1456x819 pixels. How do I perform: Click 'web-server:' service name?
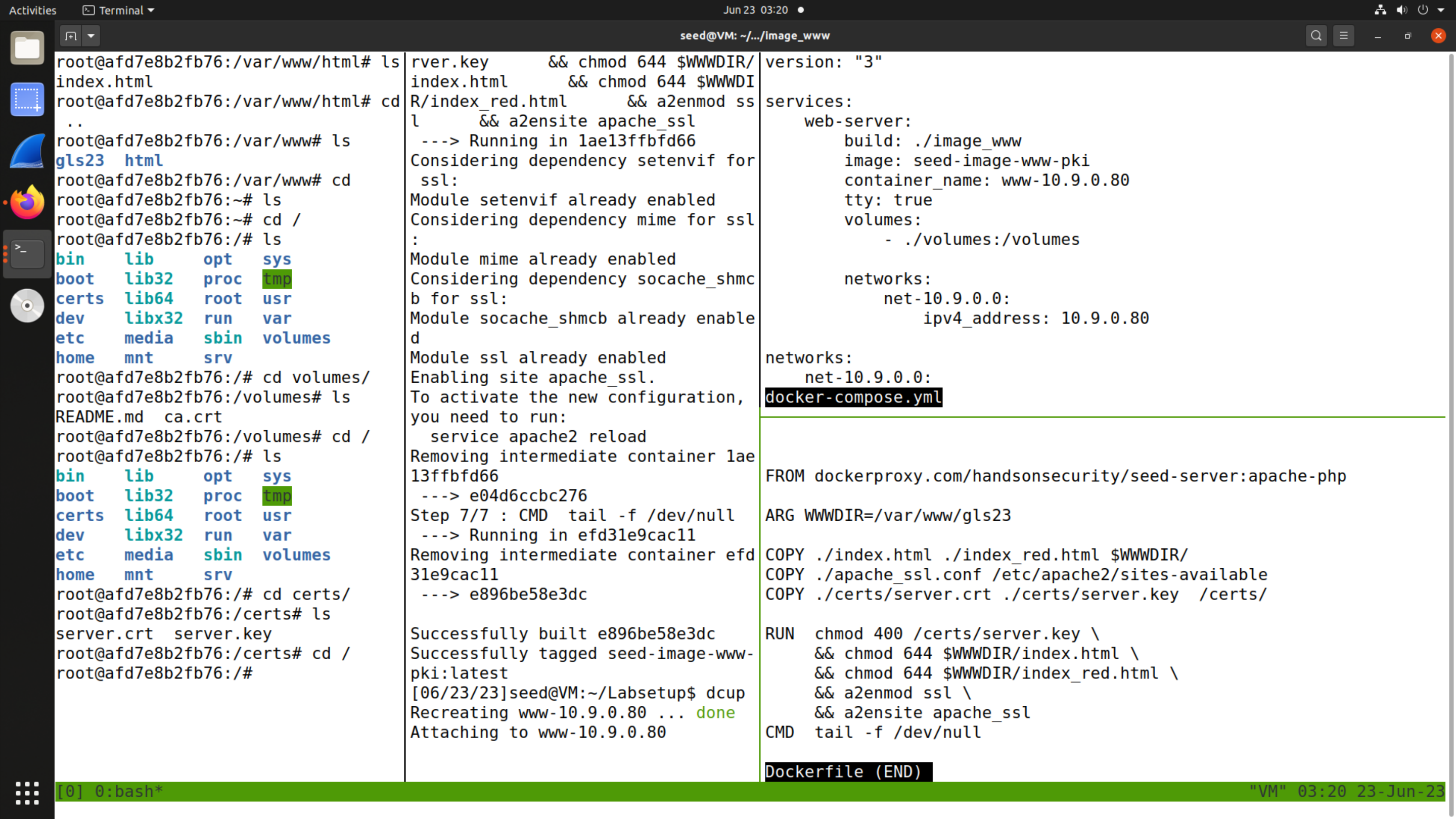(x=858, y=121)
